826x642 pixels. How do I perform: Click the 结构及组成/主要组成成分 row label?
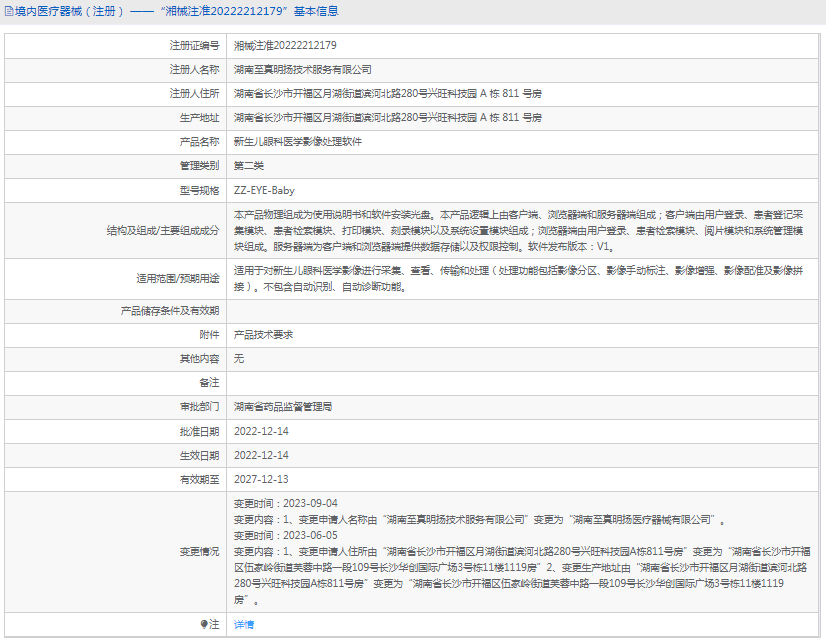(163, 230)
